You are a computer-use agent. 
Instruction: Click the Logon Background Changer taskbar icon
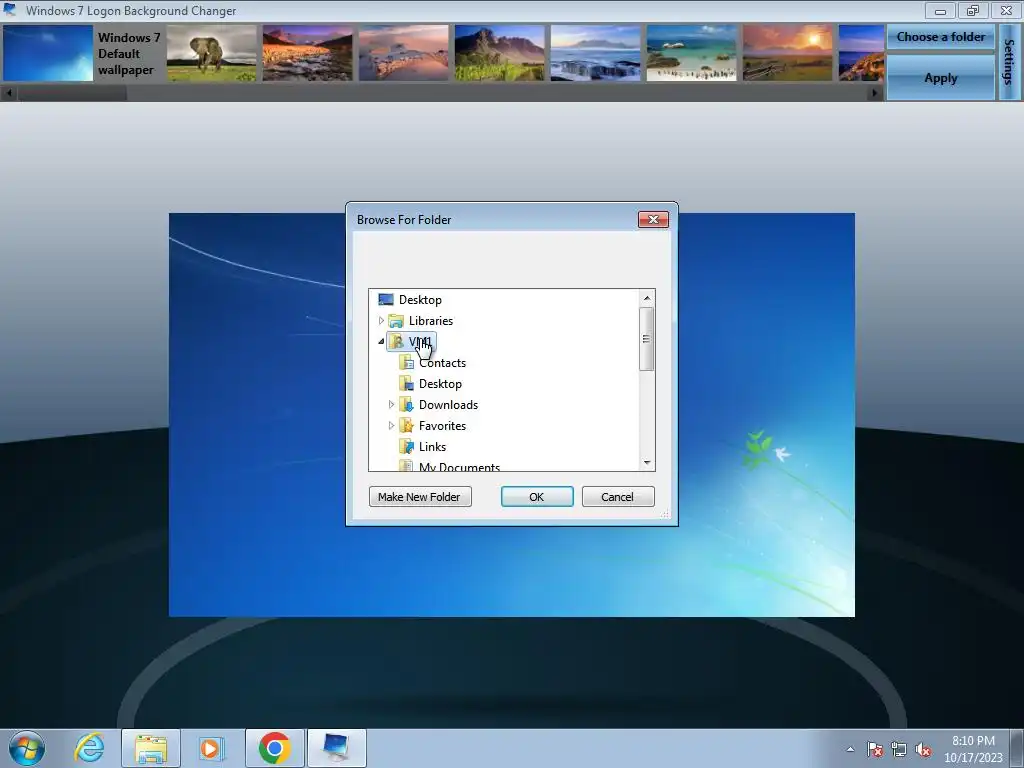point(336,748)
